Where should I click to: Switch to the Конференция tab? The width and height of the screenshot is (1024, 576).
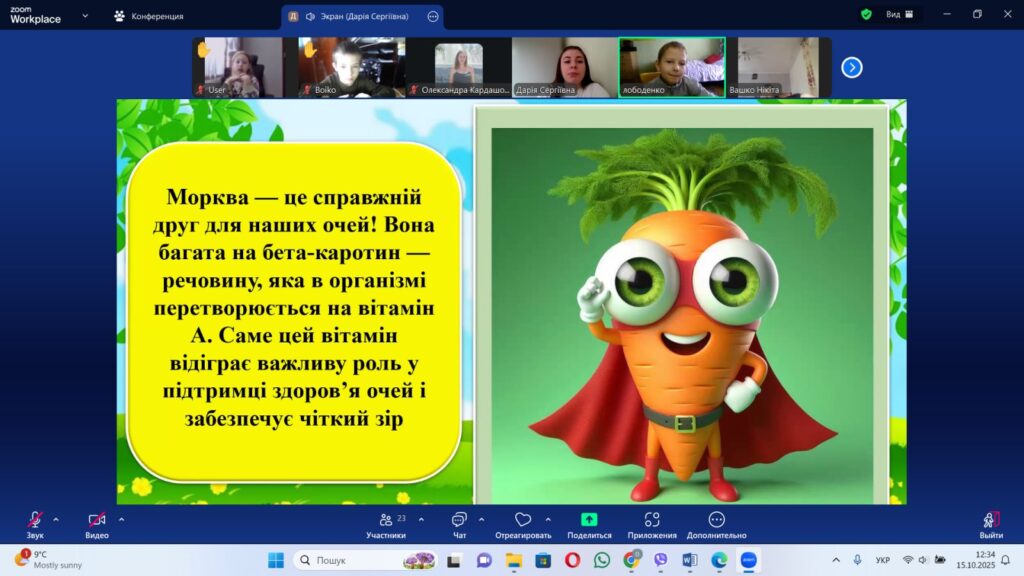(148, 16)
